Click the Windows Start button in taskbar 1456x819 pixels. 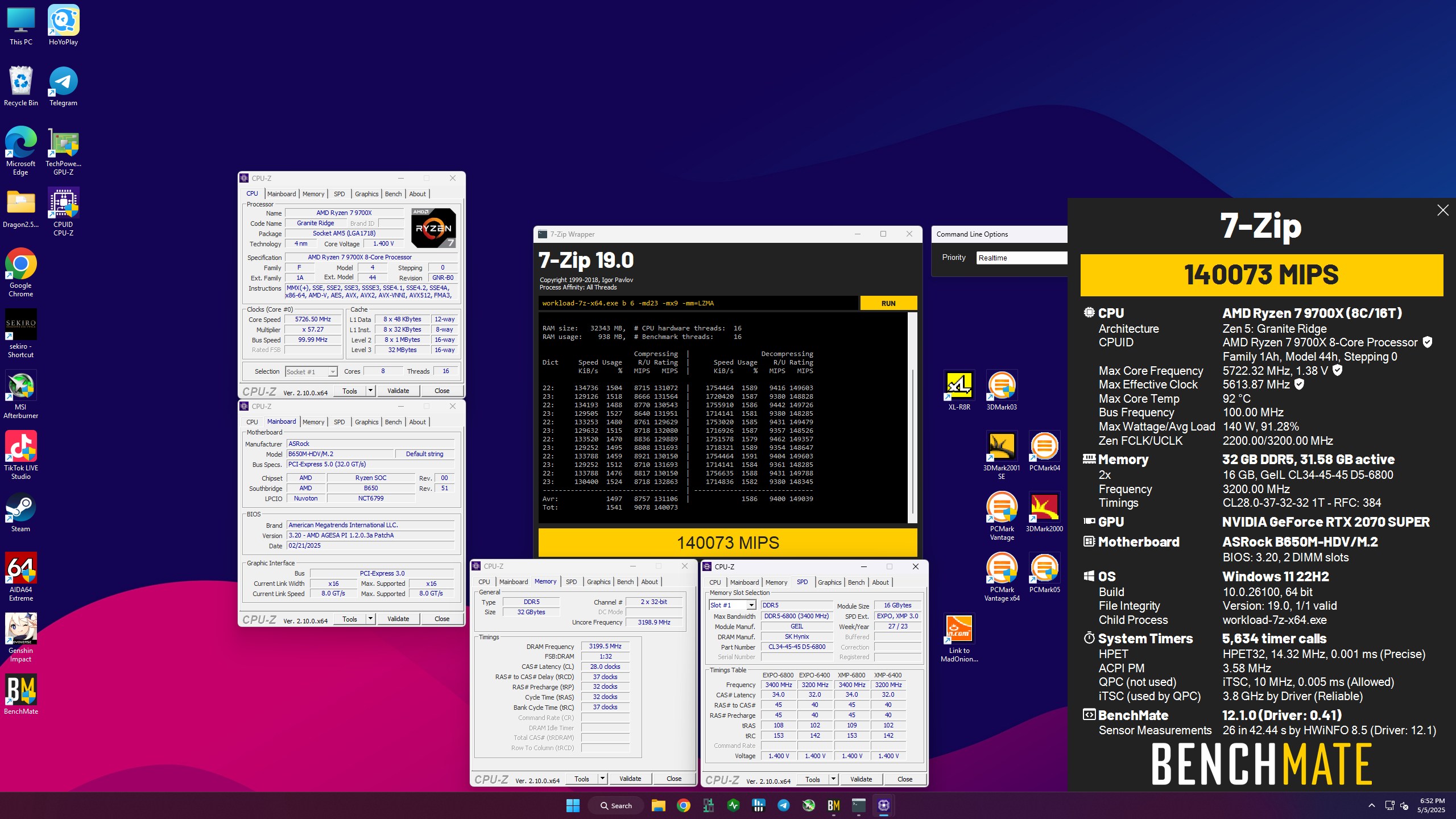573,805
